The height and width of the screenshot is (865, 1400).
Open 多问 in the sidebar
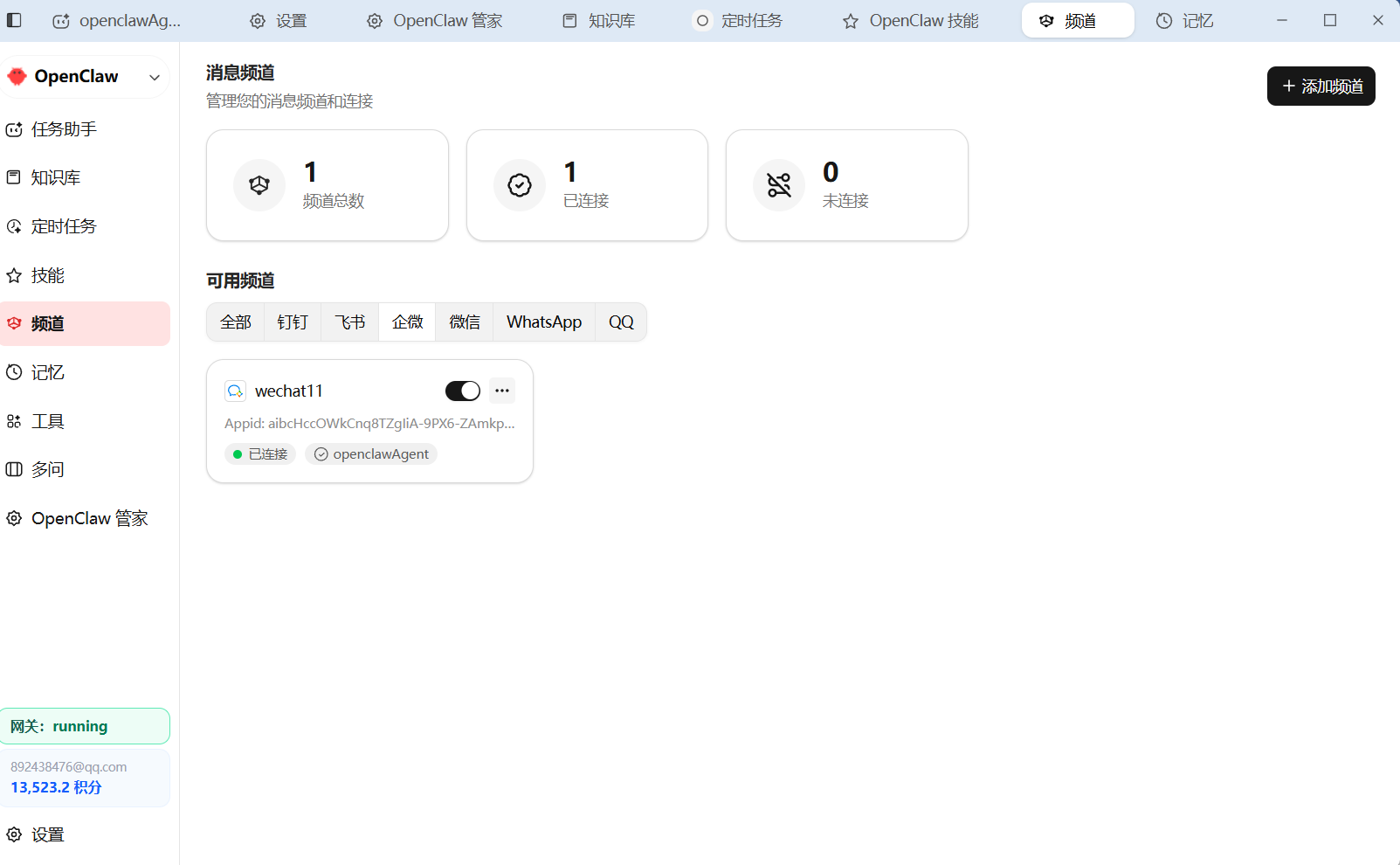tap(85, 469)
